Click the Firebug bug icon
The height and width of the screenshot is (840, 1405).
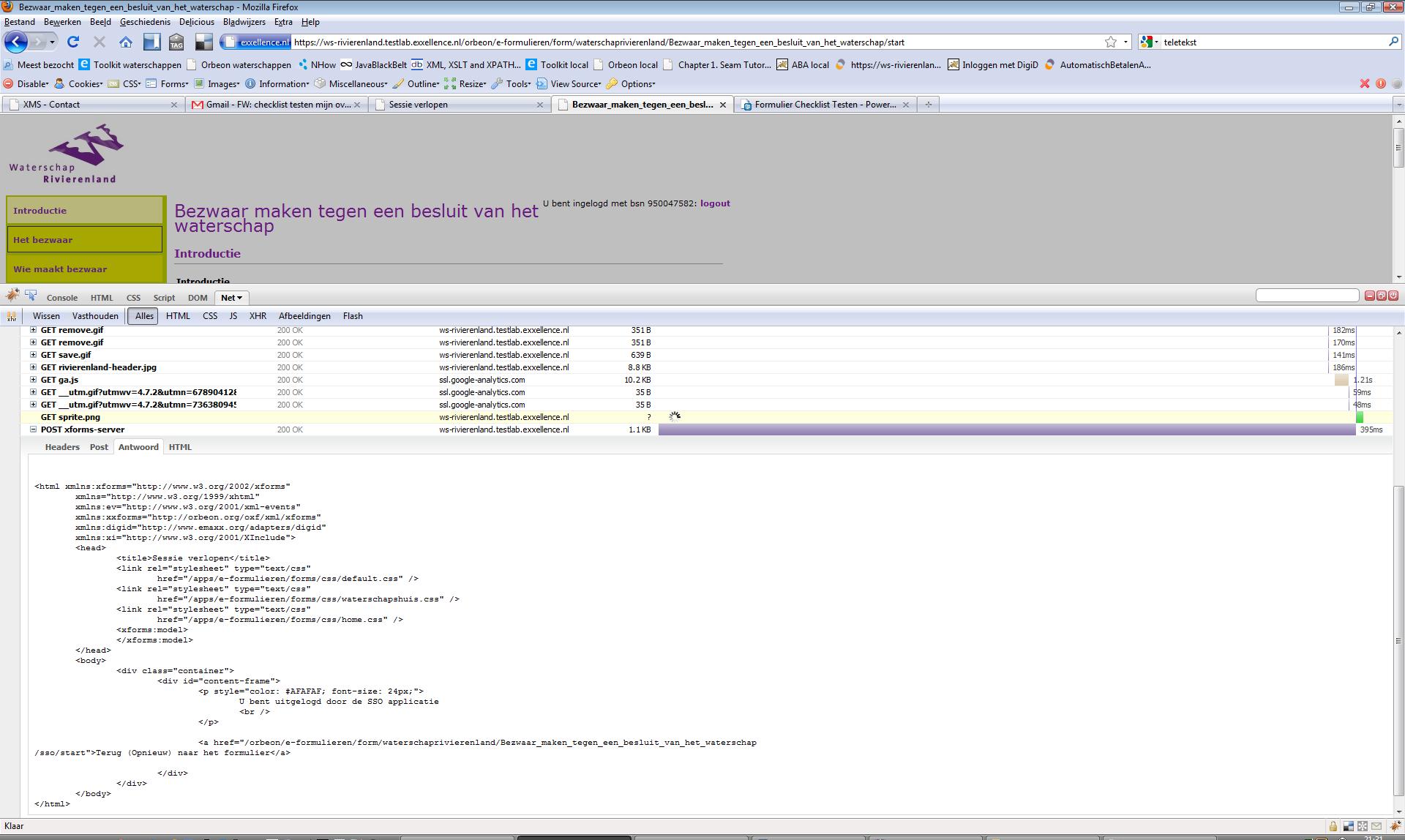[x=12, y=296]
